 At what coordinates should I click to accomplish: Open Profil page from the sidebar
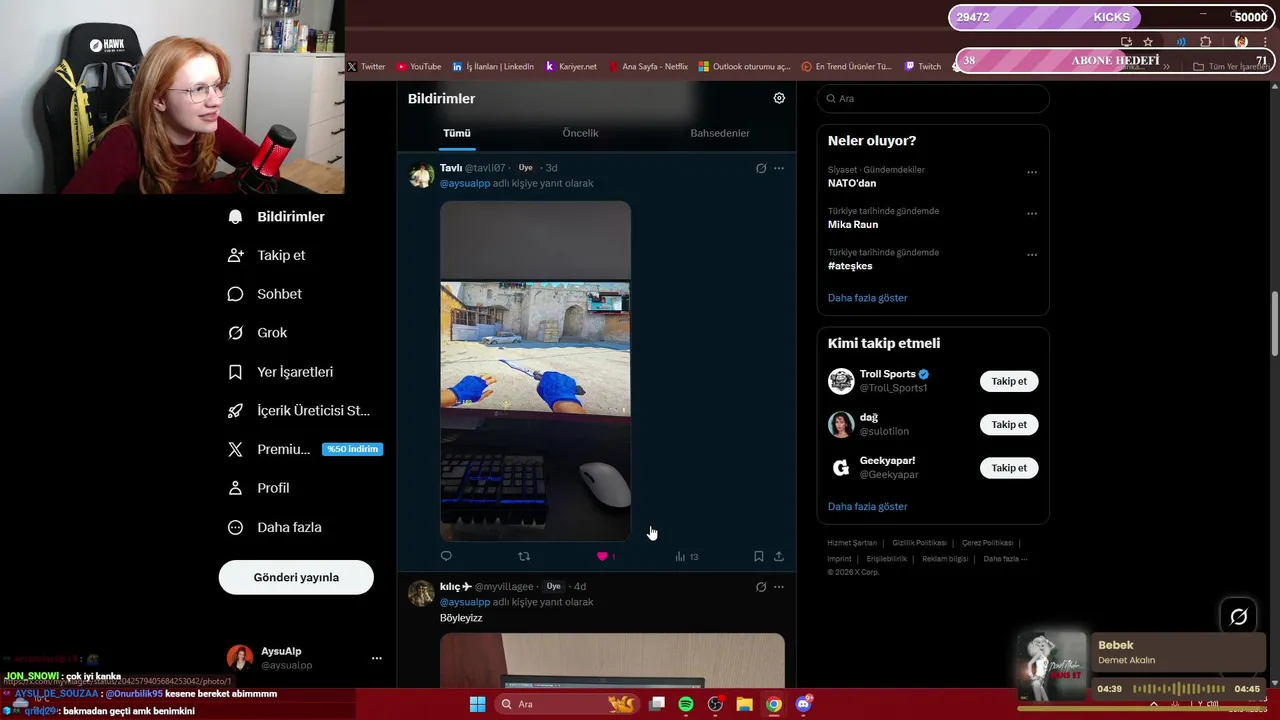point(258,488)
